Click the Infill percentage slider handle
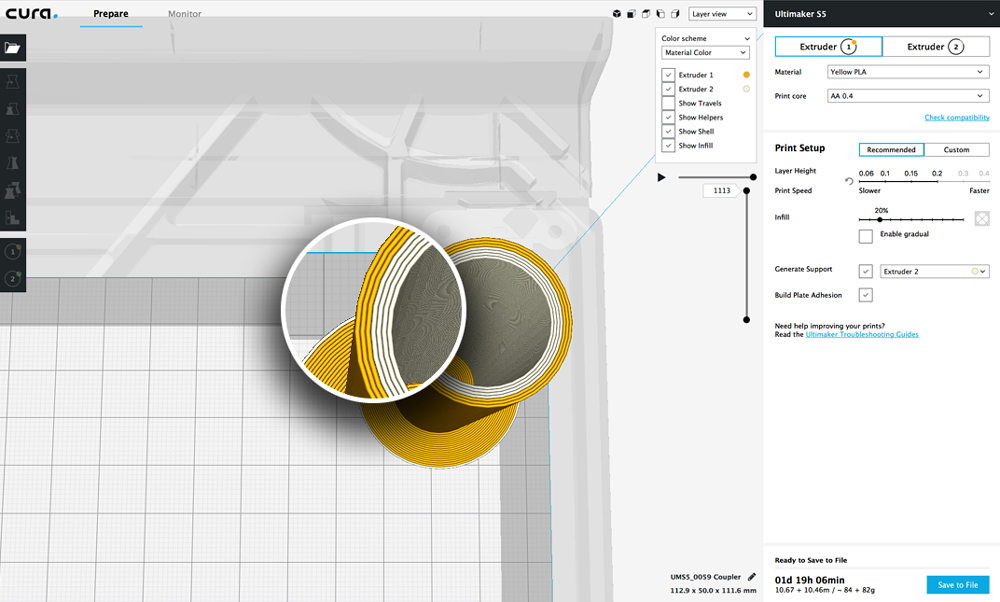1000x602 pixels. 879,219
